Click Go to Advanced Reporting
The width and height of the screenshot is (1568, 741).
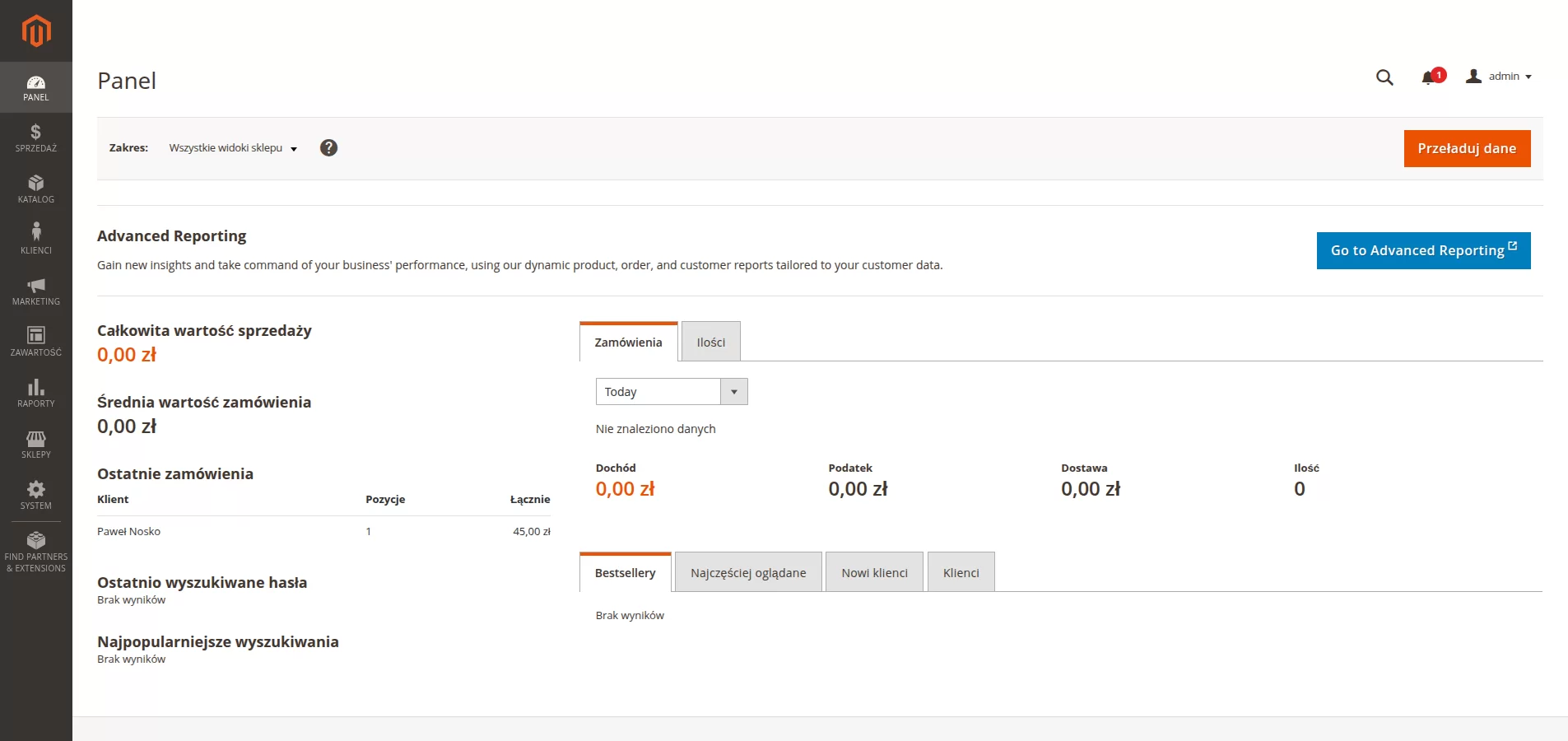click(x=1423, y=250)
